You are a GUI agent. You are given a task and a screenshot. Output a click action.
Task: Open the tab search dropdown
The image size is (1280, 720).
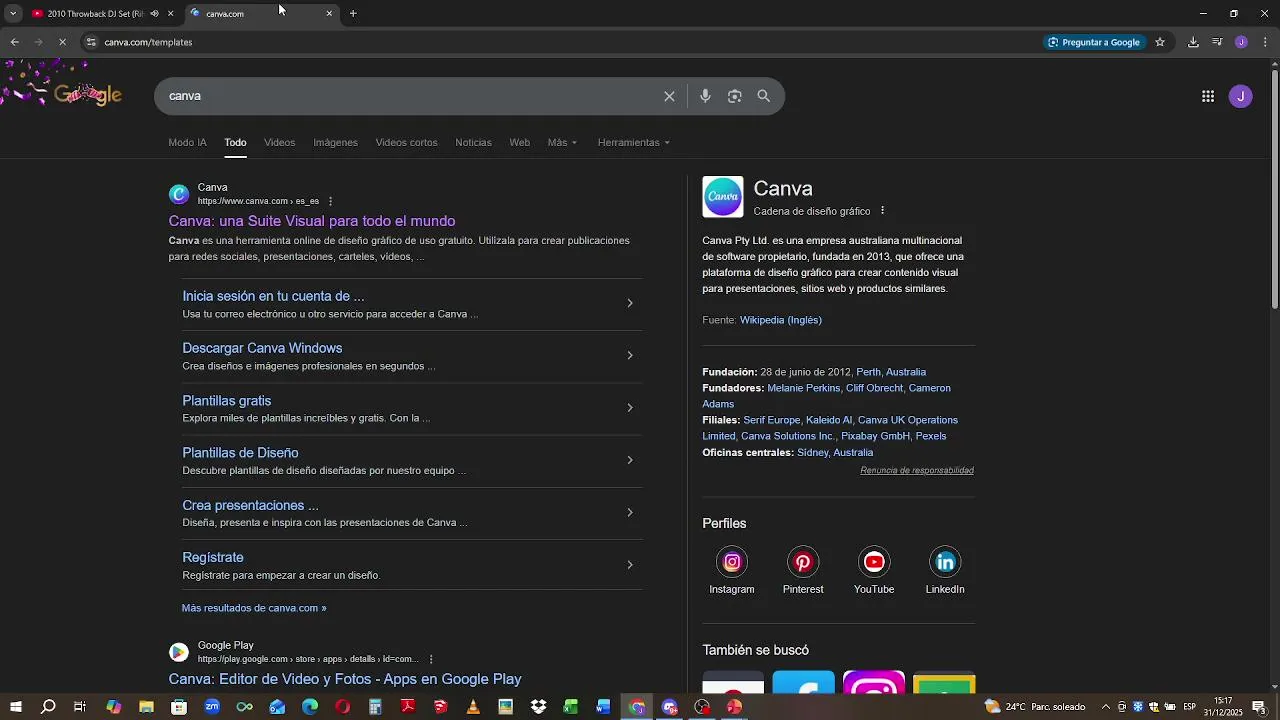point(13,14)
